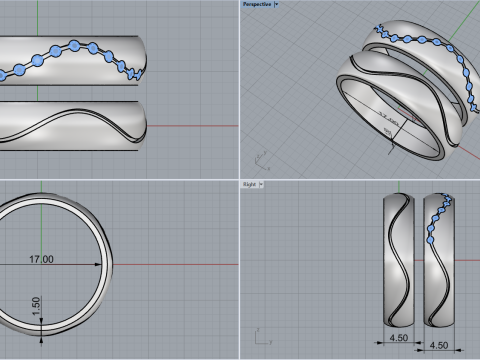Select plain wave-groove ring in Right viewport
The height and width of the screenshot is (360, 480).
point(399,260)
